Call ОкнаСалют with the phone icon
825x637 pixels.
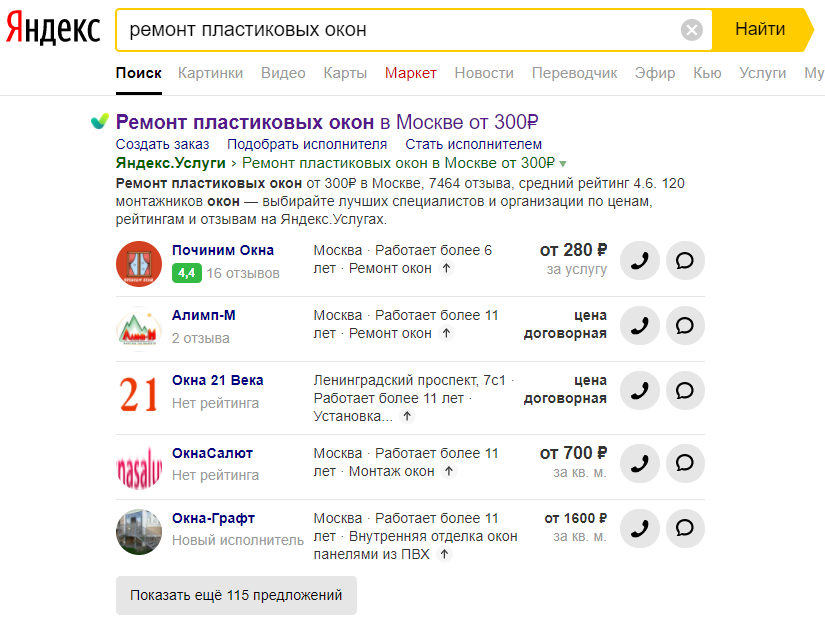(x=640, y=463)
